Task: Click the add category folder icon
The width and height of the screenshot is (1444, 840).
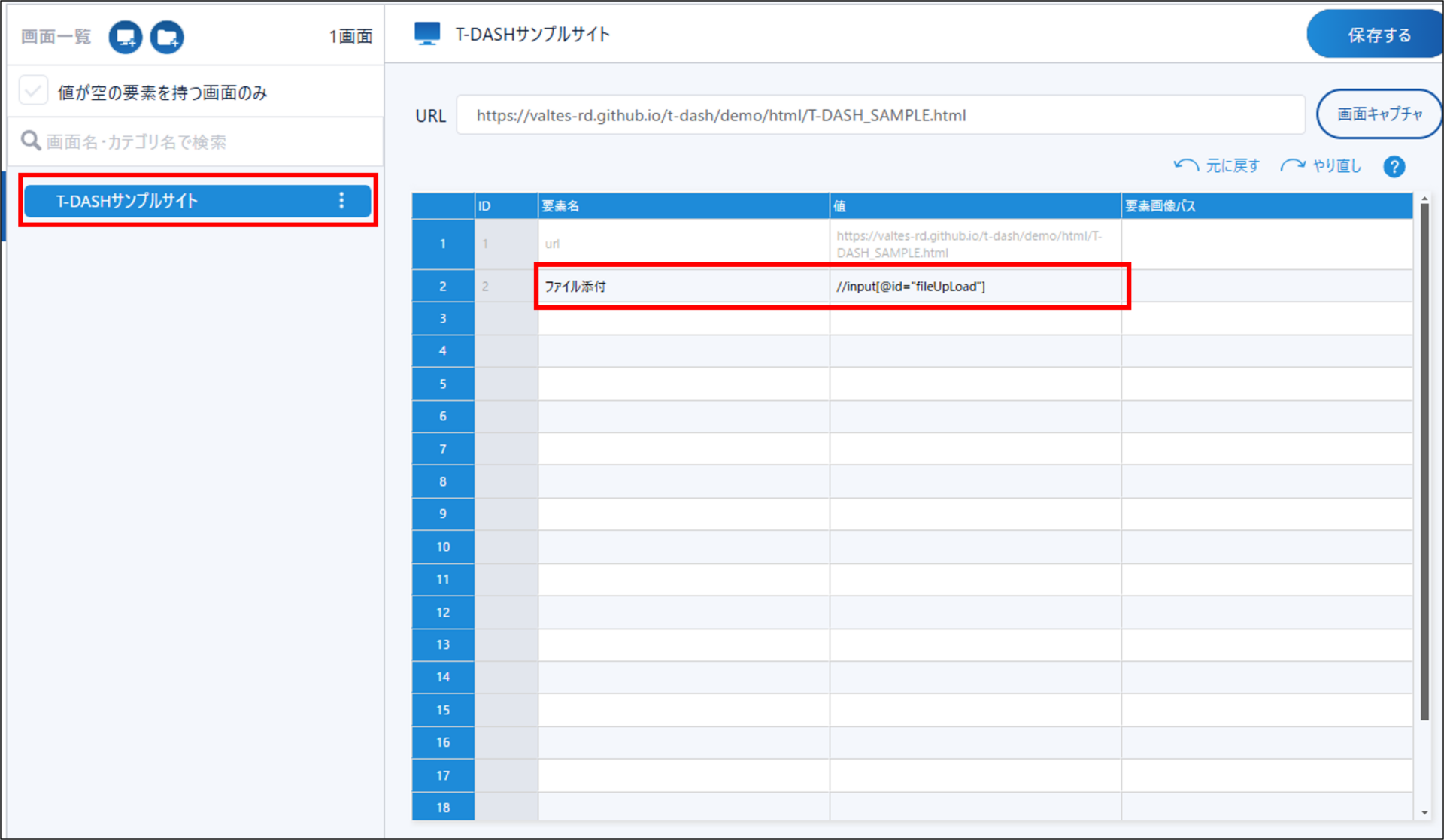Action: pyautogui.click(x=166, y=37)
